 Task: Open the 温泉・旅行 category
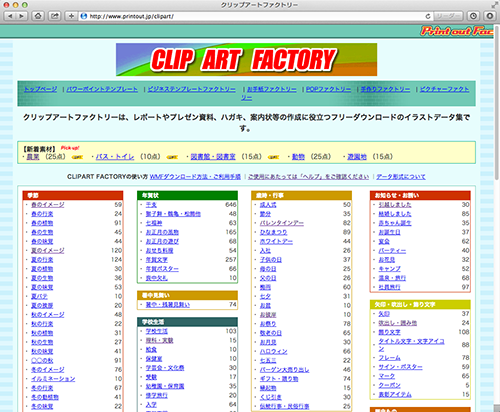392,278
